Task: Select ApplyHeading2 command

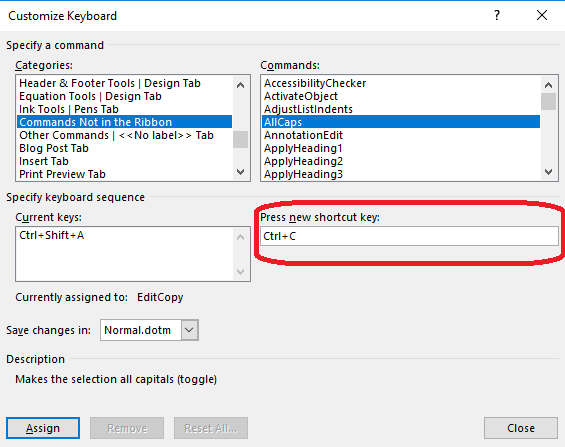Action: 401,161
